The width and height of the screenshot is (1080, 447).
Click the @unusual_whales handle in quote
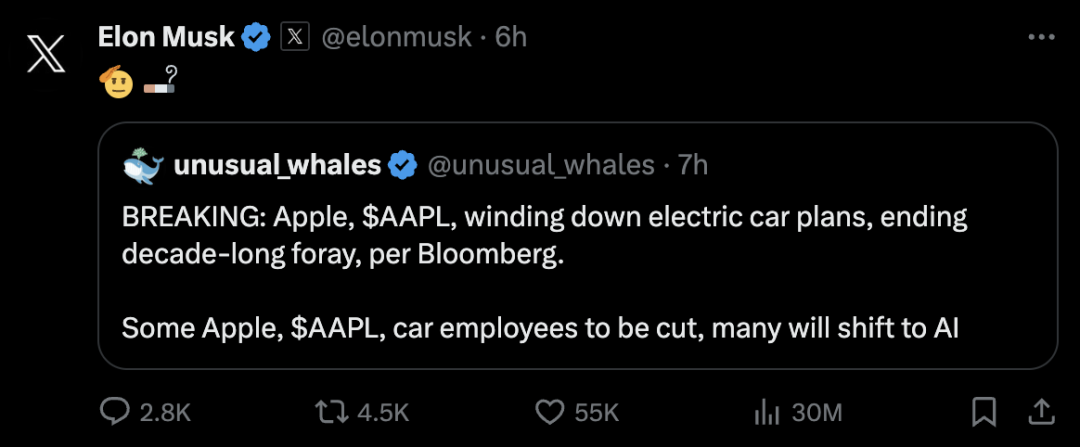541,165
